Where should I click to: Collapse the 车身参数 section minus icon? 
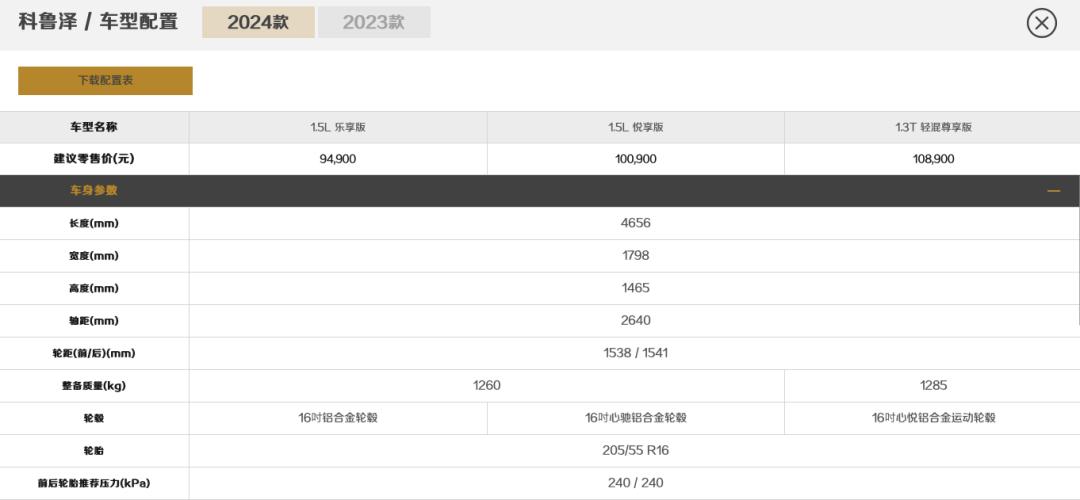[x=1053, y=190]
